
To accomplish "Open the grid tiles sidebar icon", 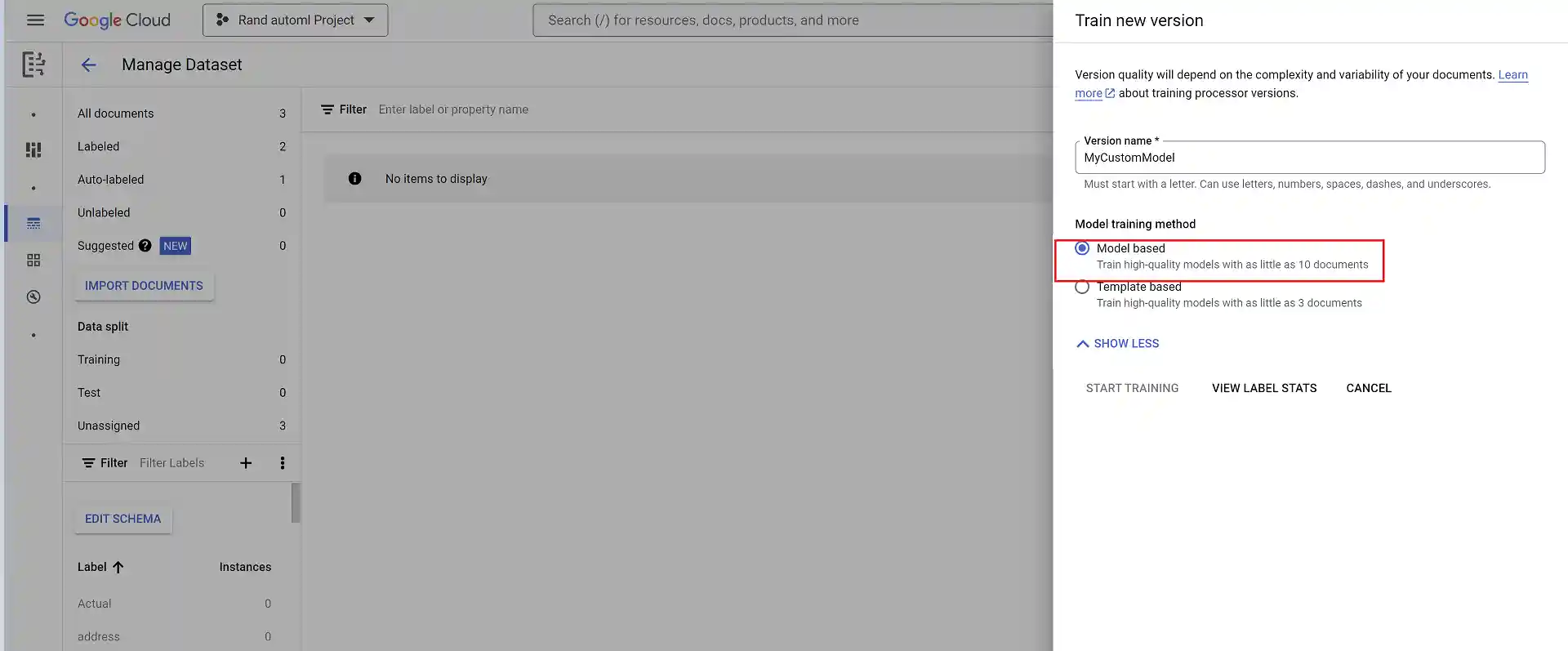I will point(33,260).
